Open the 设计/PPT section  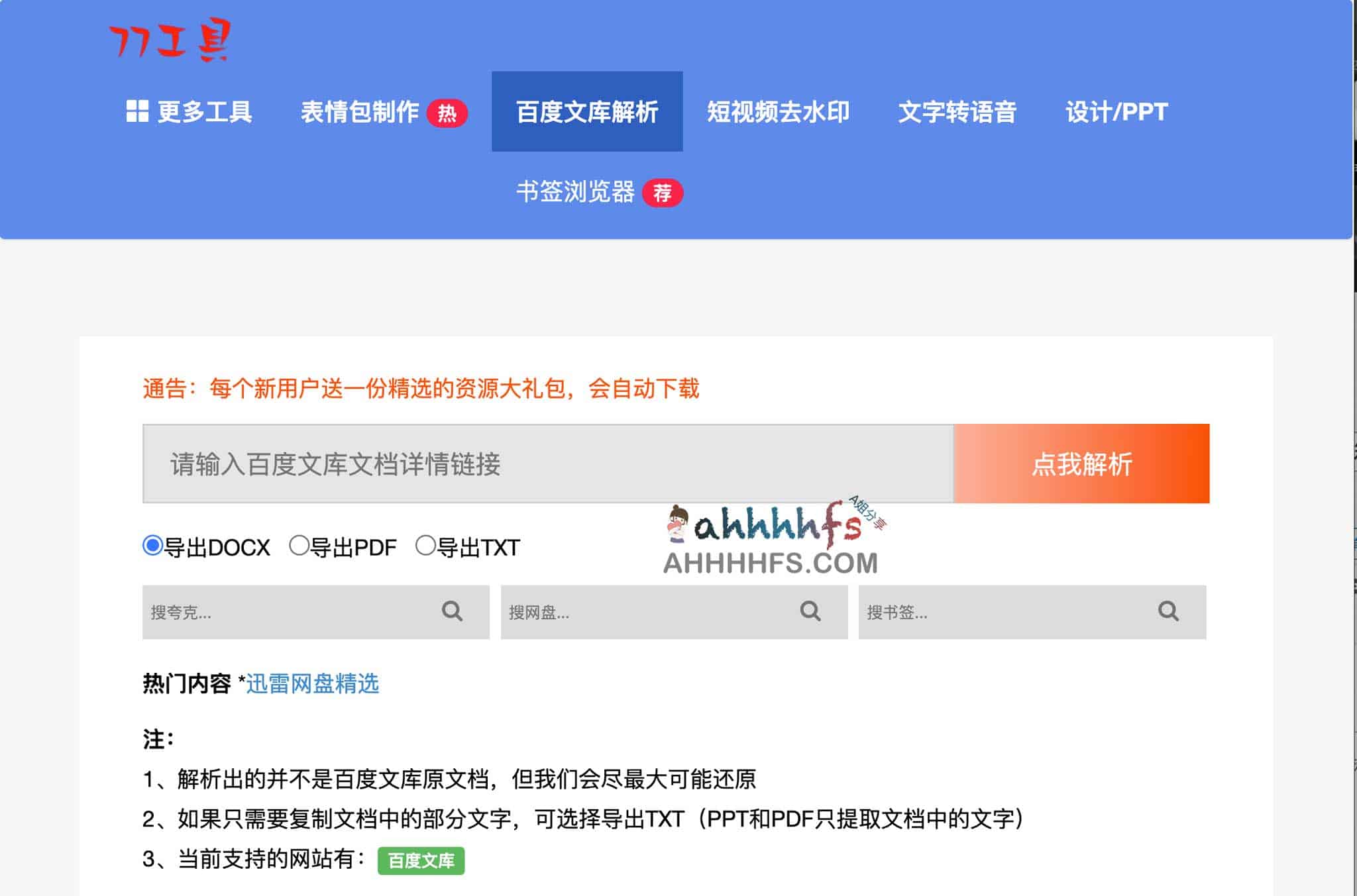click(x=1116, y=111)
